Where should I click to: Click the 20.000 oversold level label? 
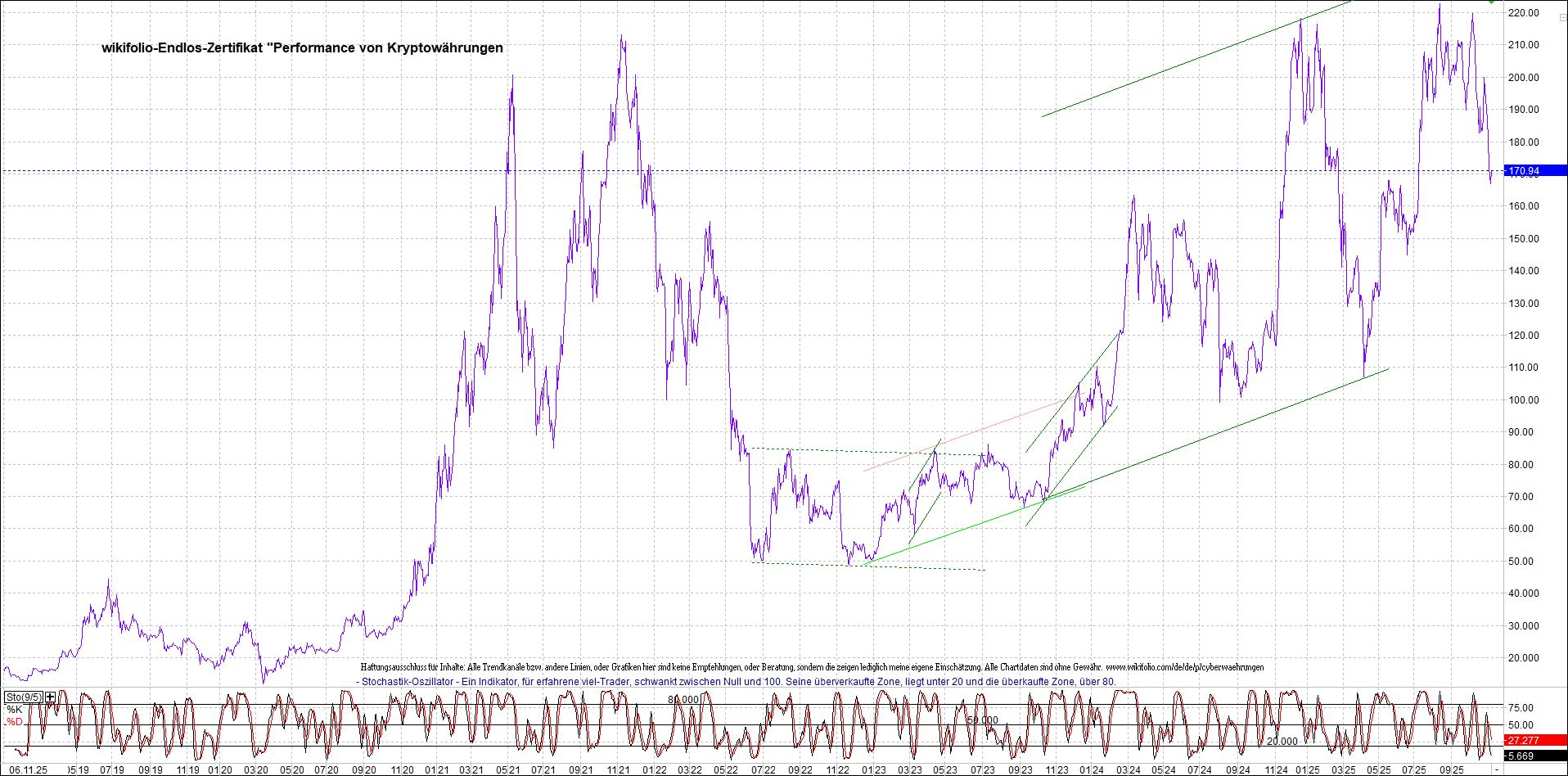click(1282, 742)
